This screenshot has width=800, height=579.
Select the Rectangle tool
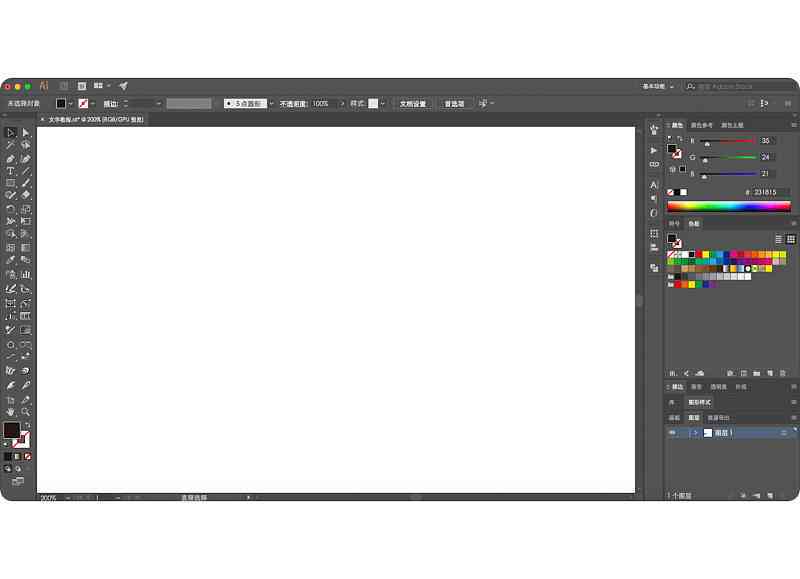(x=10, y=183)
